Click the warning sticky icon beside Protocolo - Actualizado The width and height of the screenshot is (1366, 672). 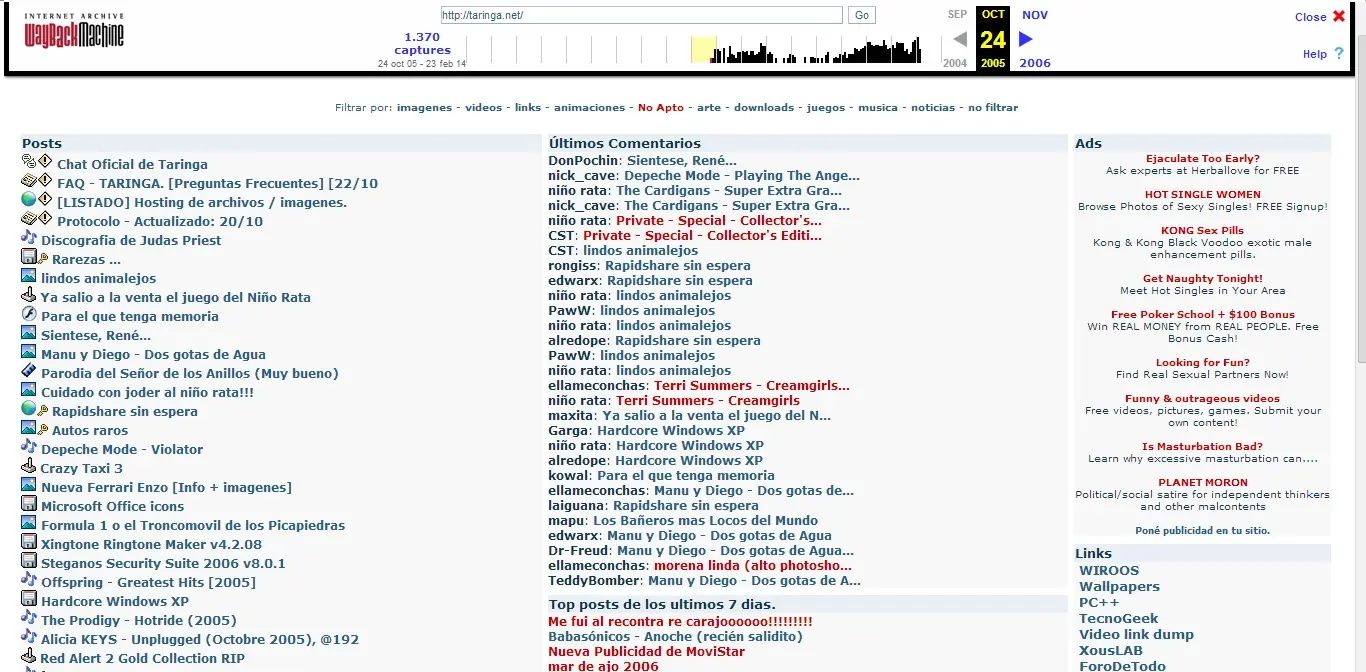[x=45, y=219]
